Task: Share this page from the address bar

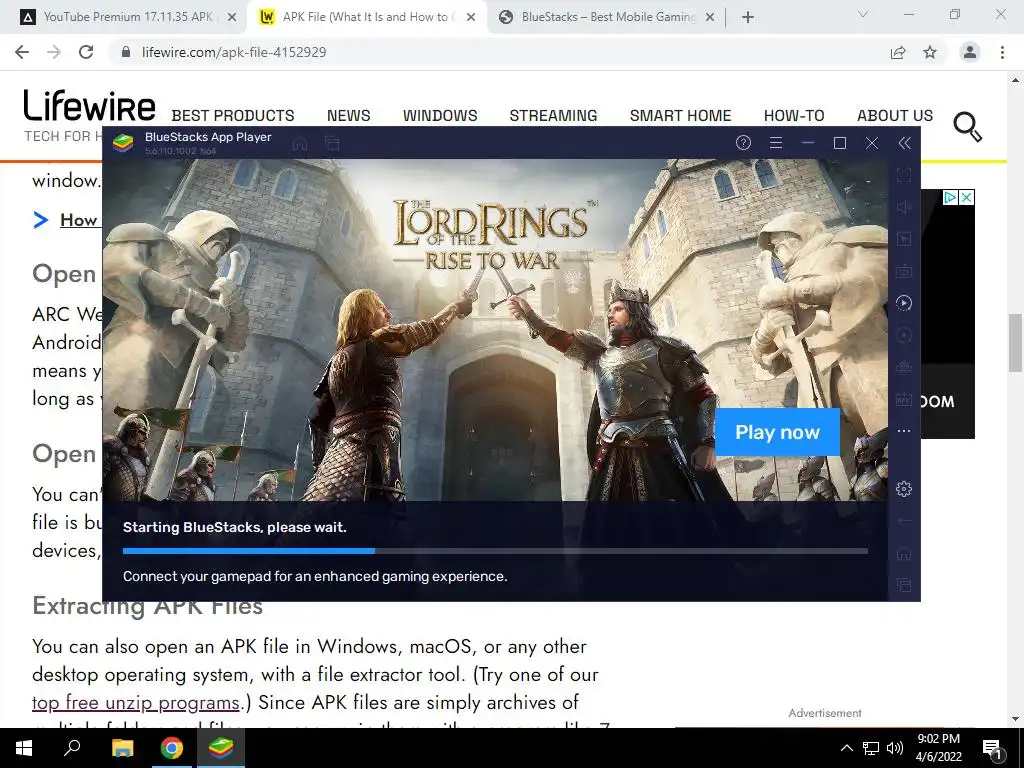Action: pos(898,52)
